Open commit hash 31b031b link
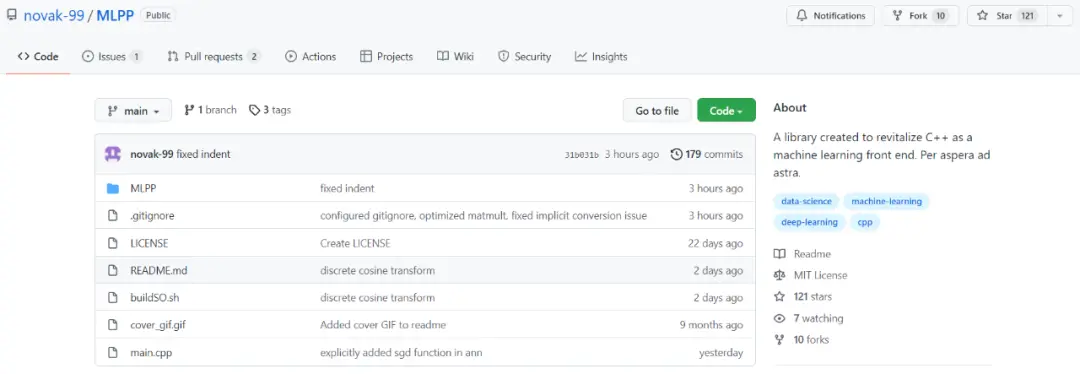Viewport: 1080px width, 374px height. (581, 155)
